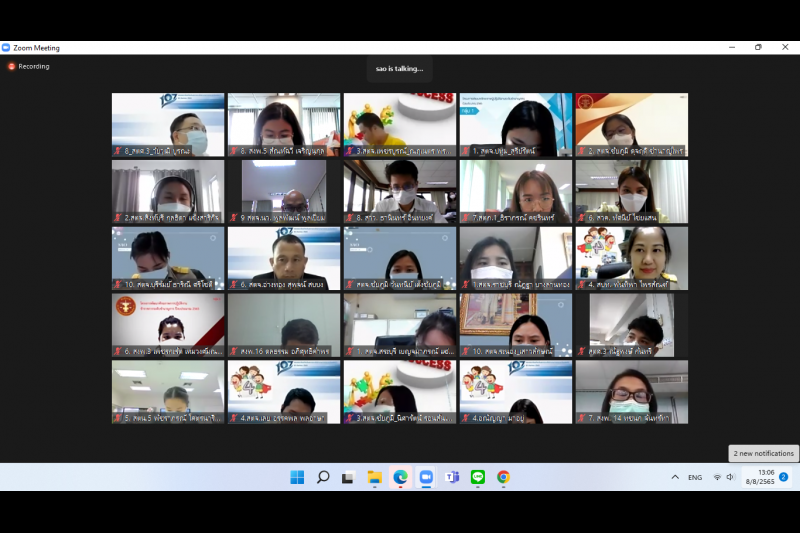Switch the ENG input language indicator

coord(695,477)
